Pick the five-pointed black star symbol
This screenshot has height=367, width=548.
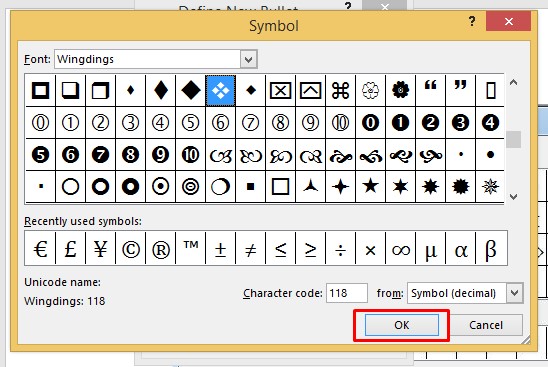(371, 187)
